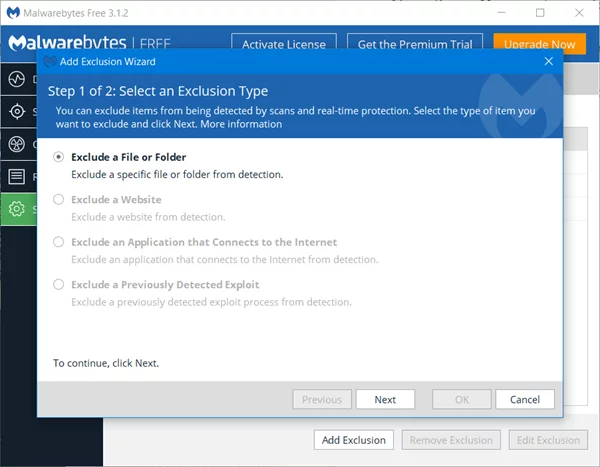
Task: Open the Quarantine sidebar icon
Action: [x=16, y=144]
